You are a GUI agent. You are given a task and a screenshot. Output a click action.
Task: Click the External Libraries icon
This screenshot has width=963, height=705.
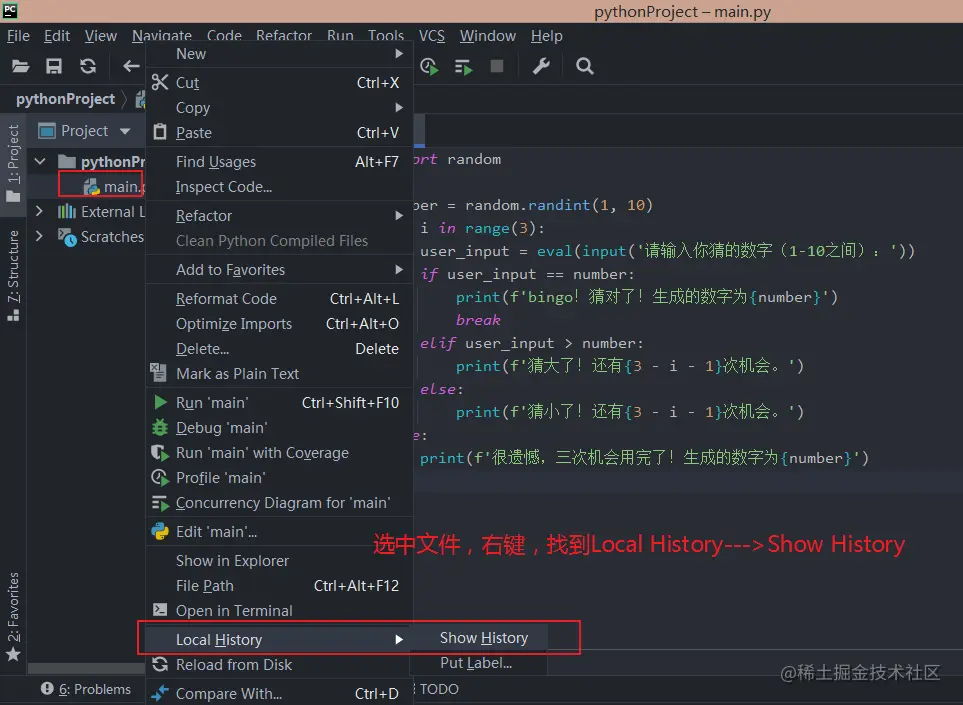click(x=66, y=212)
